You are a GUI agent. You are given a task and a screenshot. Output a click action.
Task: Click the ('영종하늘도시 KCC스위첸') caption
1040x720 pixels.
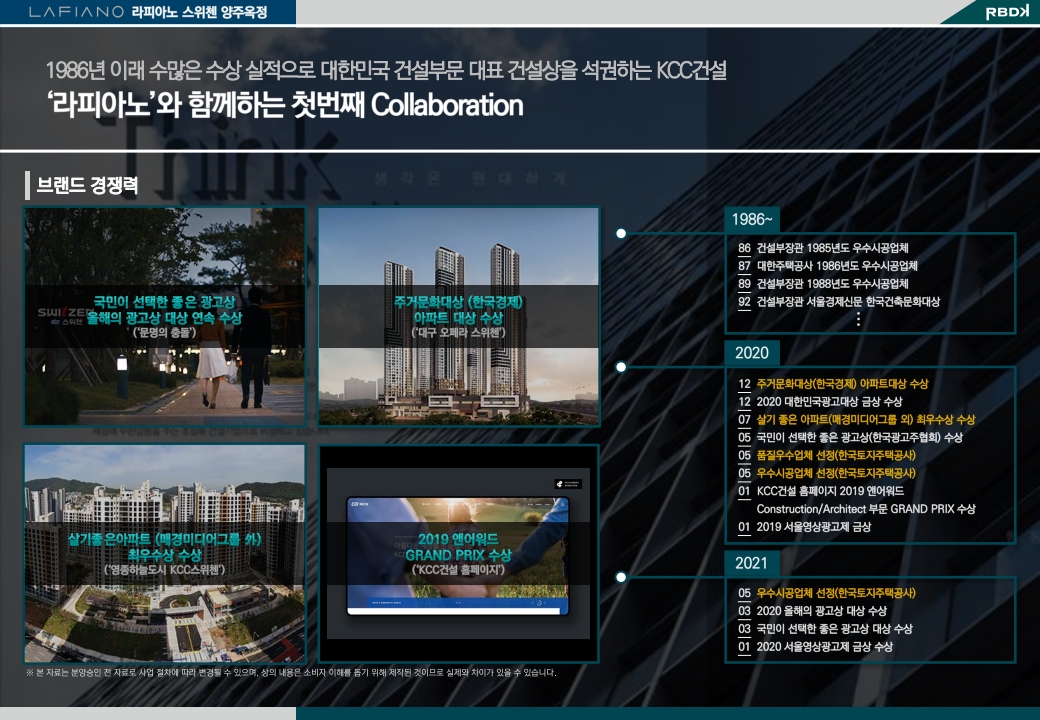pos(164,570)
